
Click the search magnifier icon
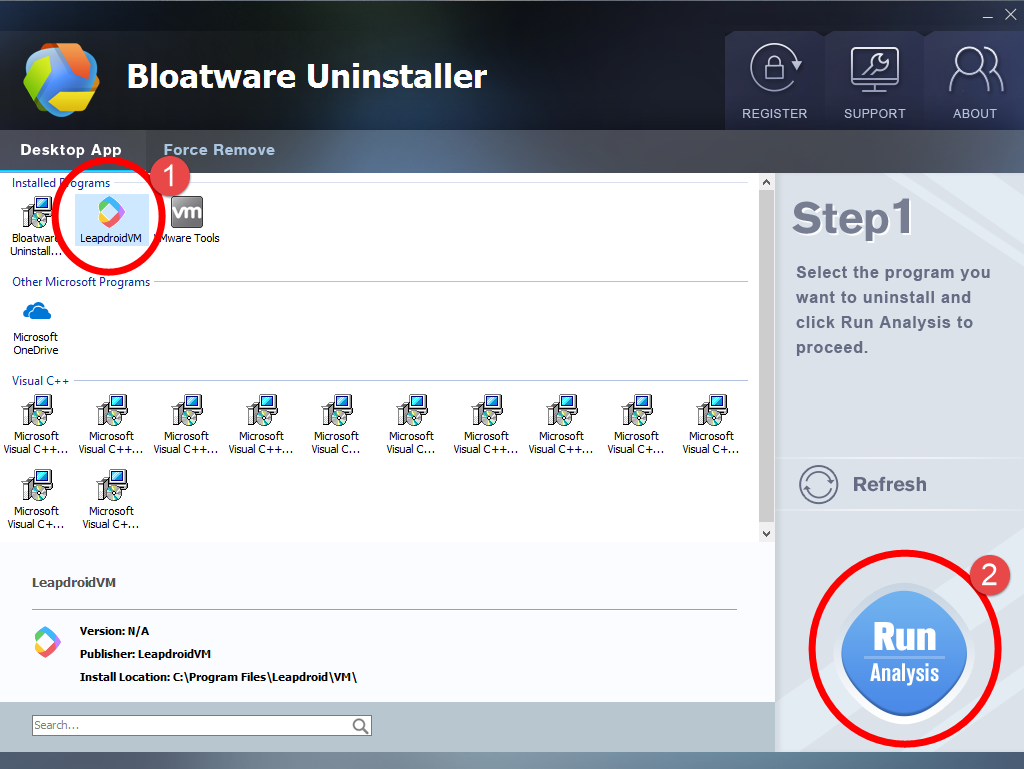(x=360, y=726)
